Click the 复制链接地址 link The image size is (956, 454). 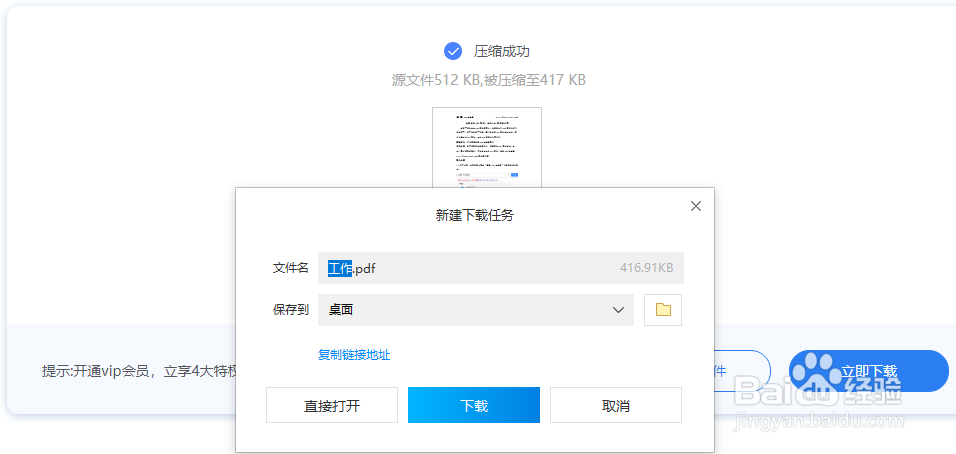(x=354, y=355)
